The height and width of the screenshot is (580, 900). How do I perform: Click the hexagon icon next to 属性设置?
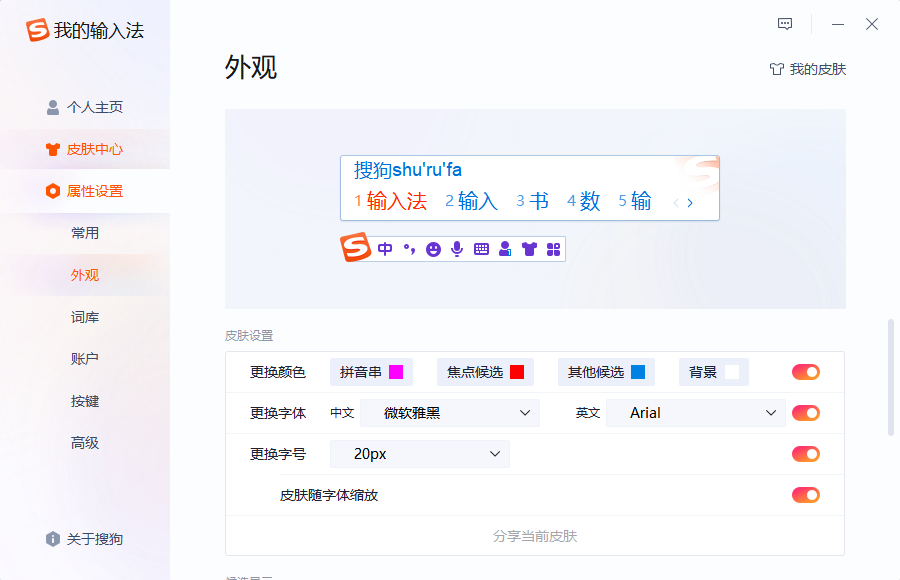click(x=53, y=191)
